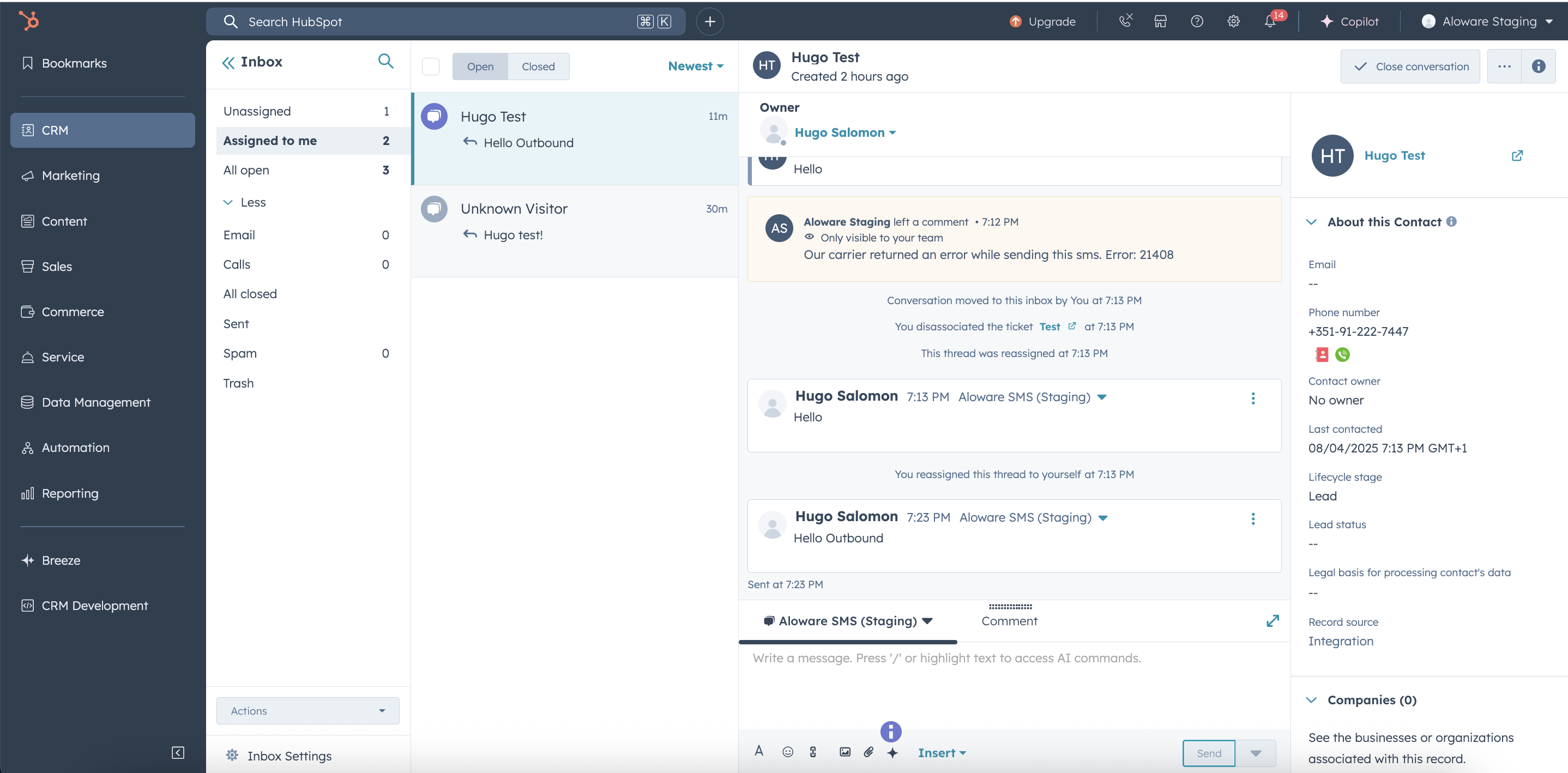Insert an image in message

point(845,752)
